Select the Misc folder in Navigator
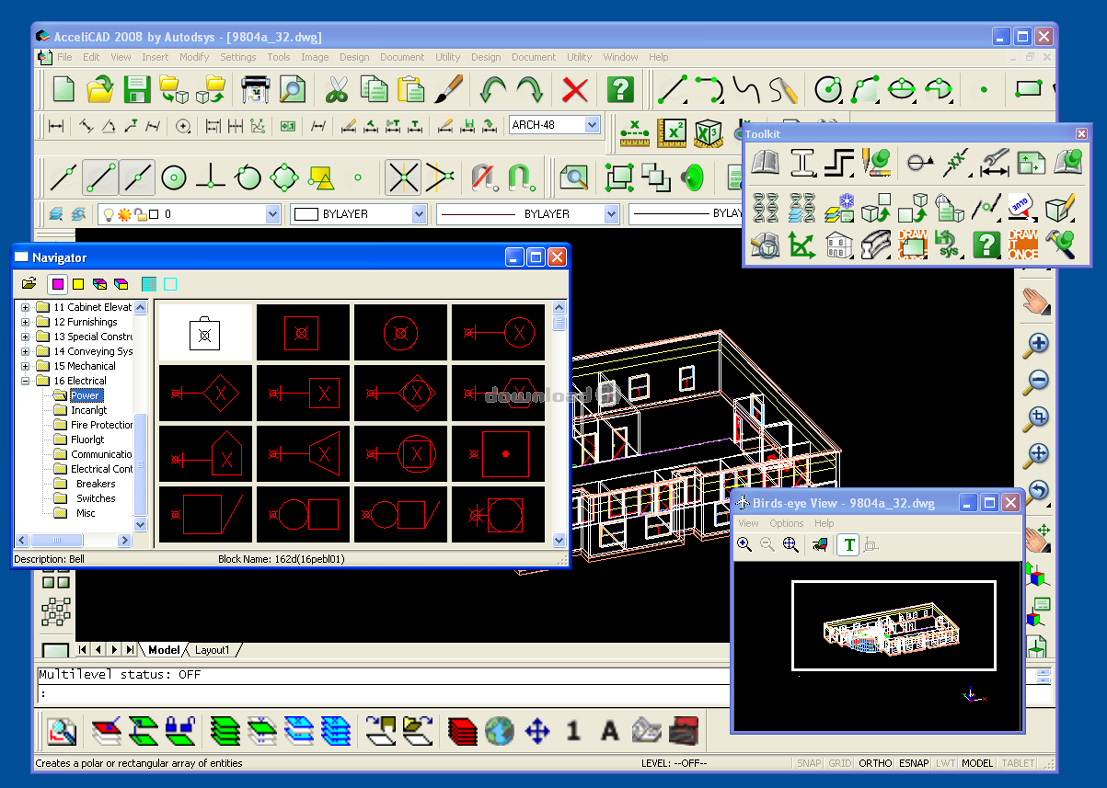The height and width of the screenshot is (788, 1107). (85, 513)
